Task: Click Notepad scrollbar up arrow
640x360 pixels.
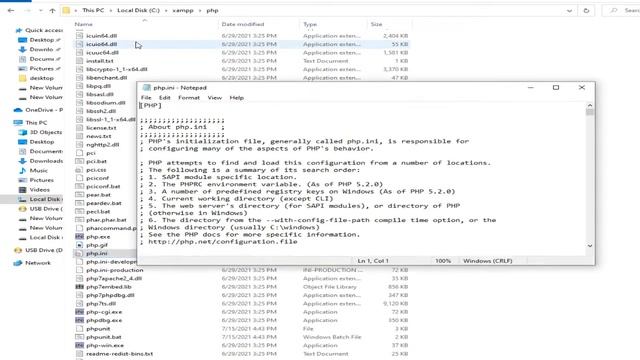Action: 590,106
